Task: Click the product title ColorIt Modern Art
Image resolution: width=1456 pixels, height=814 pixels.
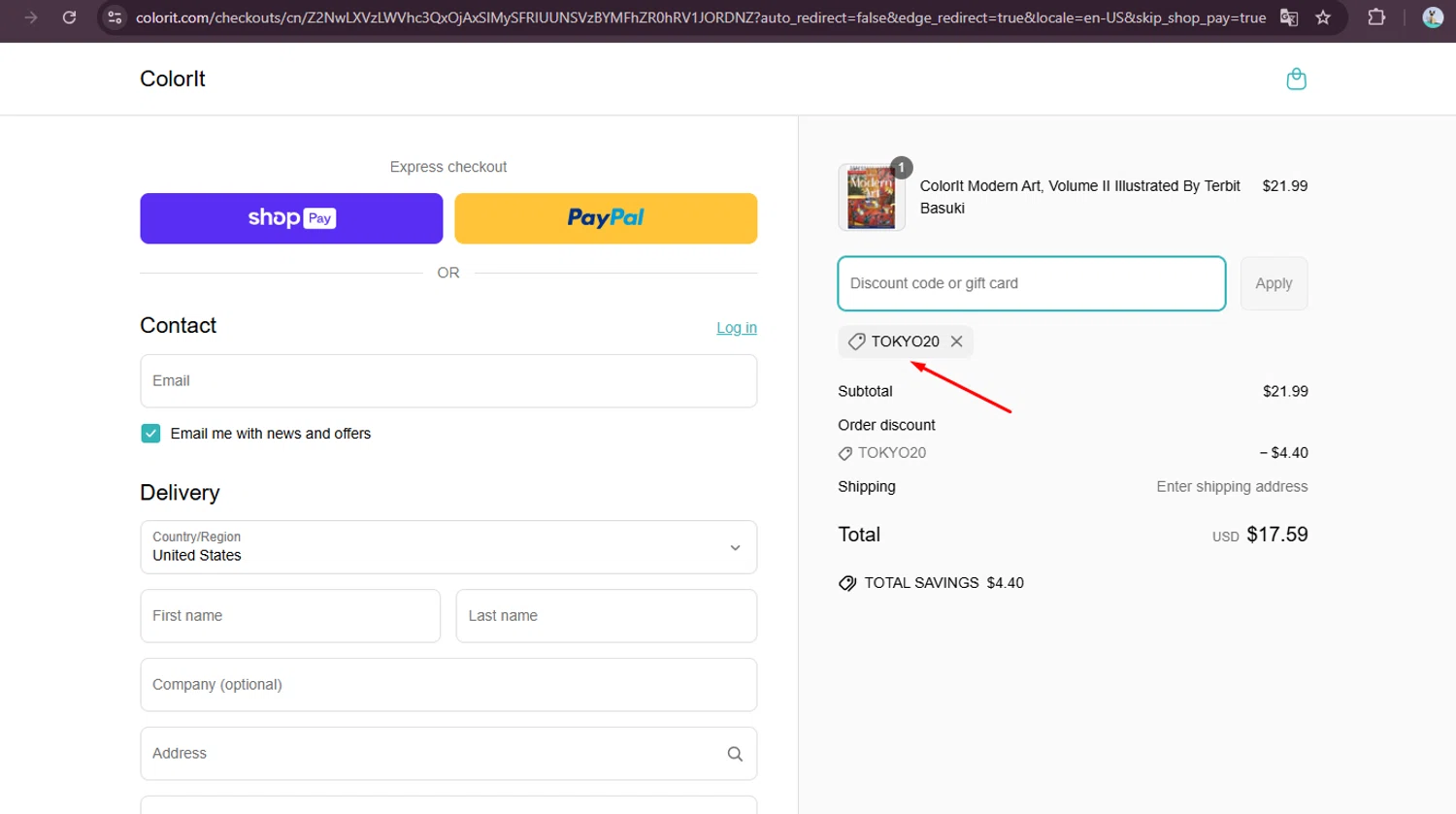Action: 1080,197
